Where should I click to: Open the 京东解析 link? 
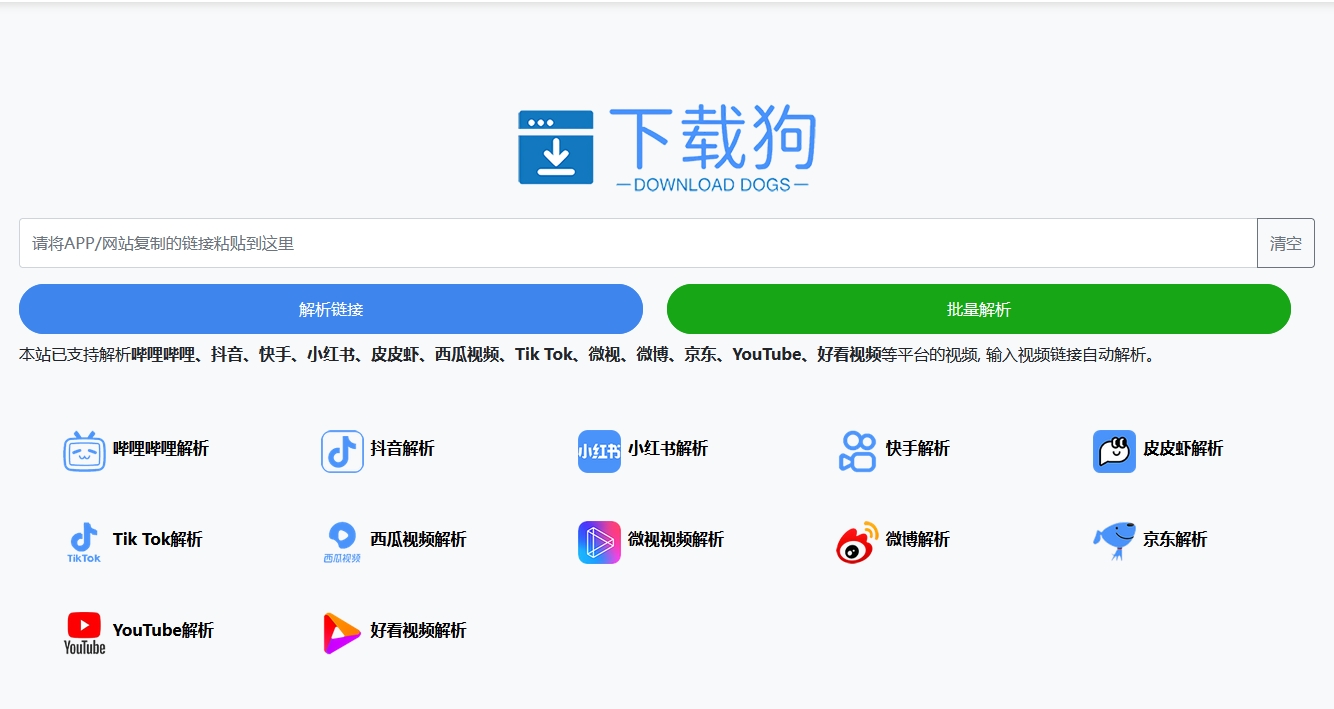1175,540
